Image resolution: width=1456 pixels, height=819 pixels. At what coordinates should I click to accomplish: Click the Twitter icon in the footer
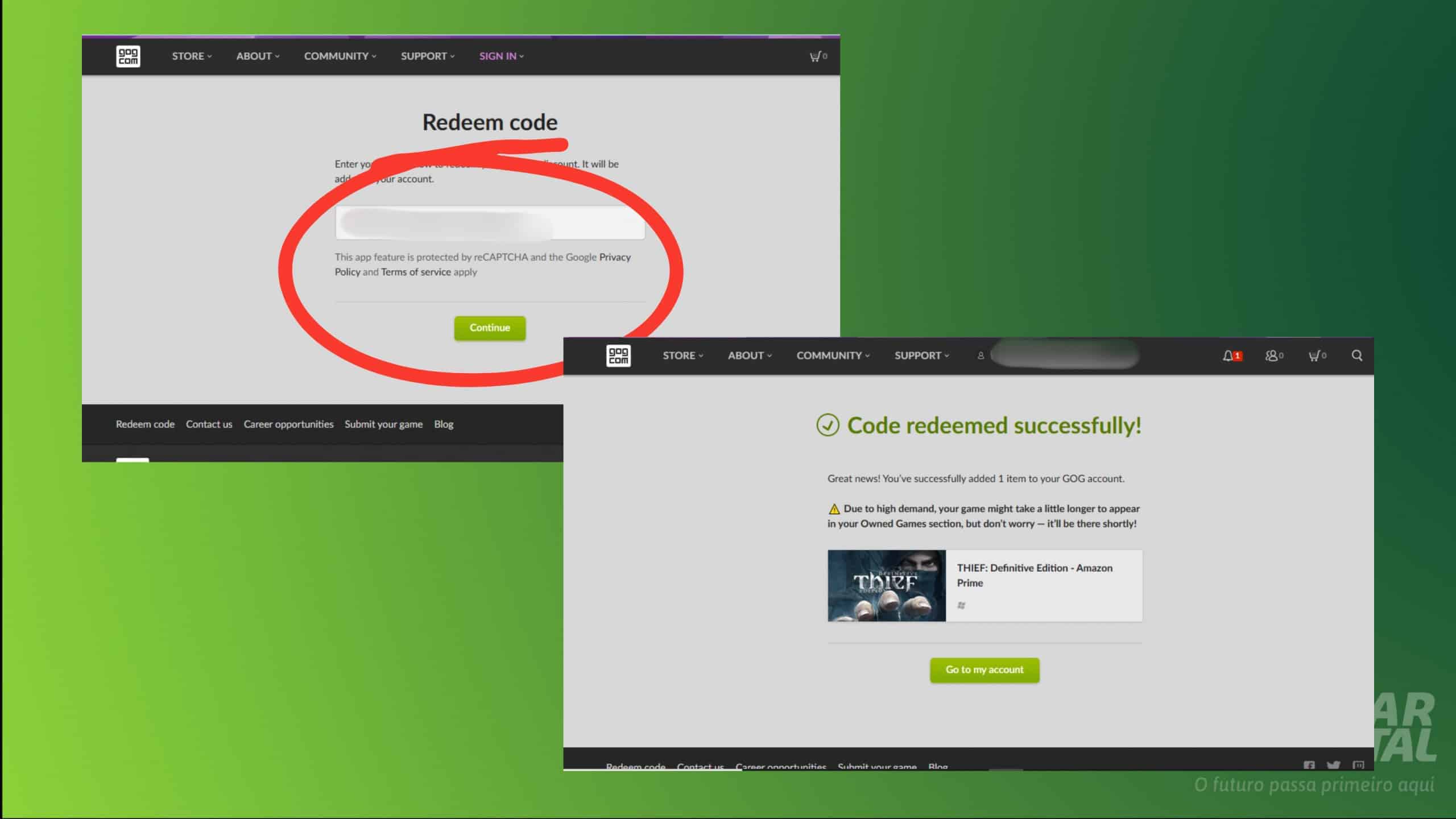click(x=1334, y=766)
